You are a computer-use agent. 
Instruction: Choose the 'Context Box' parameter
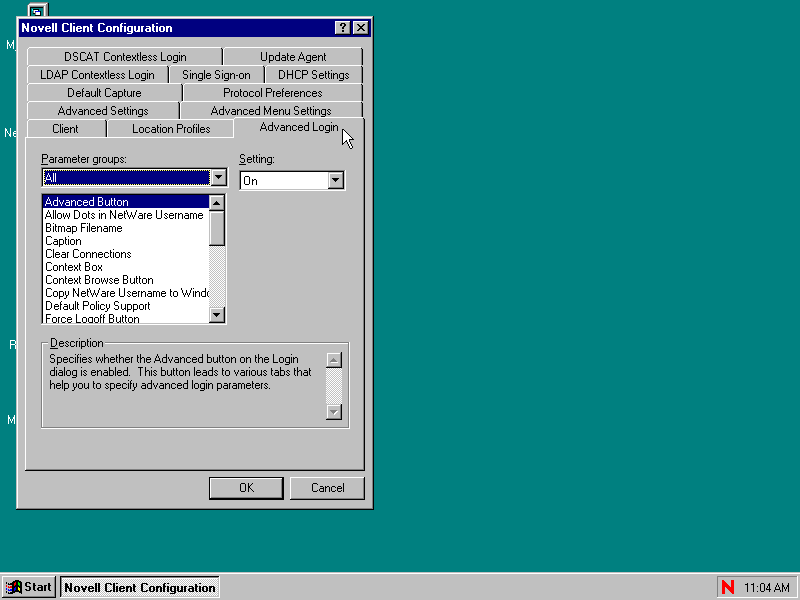click(x=126, y=267)
